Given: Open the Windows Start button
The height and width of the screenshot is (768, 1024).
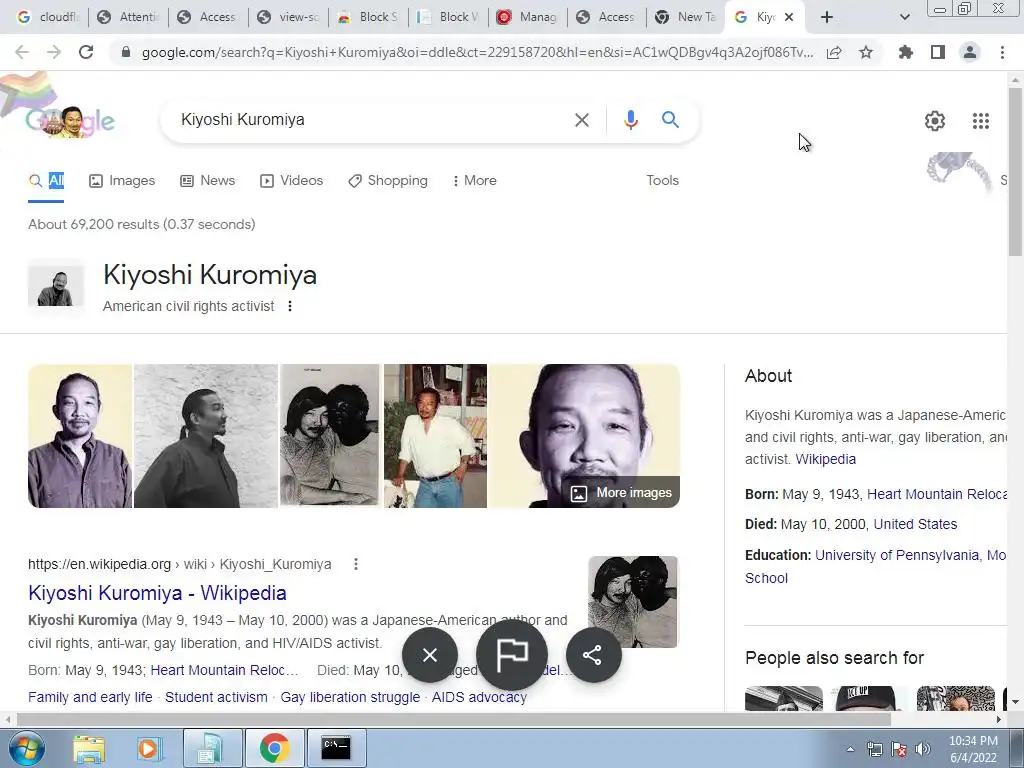Looking at the screenshot, I should click(x=27, y=748).
